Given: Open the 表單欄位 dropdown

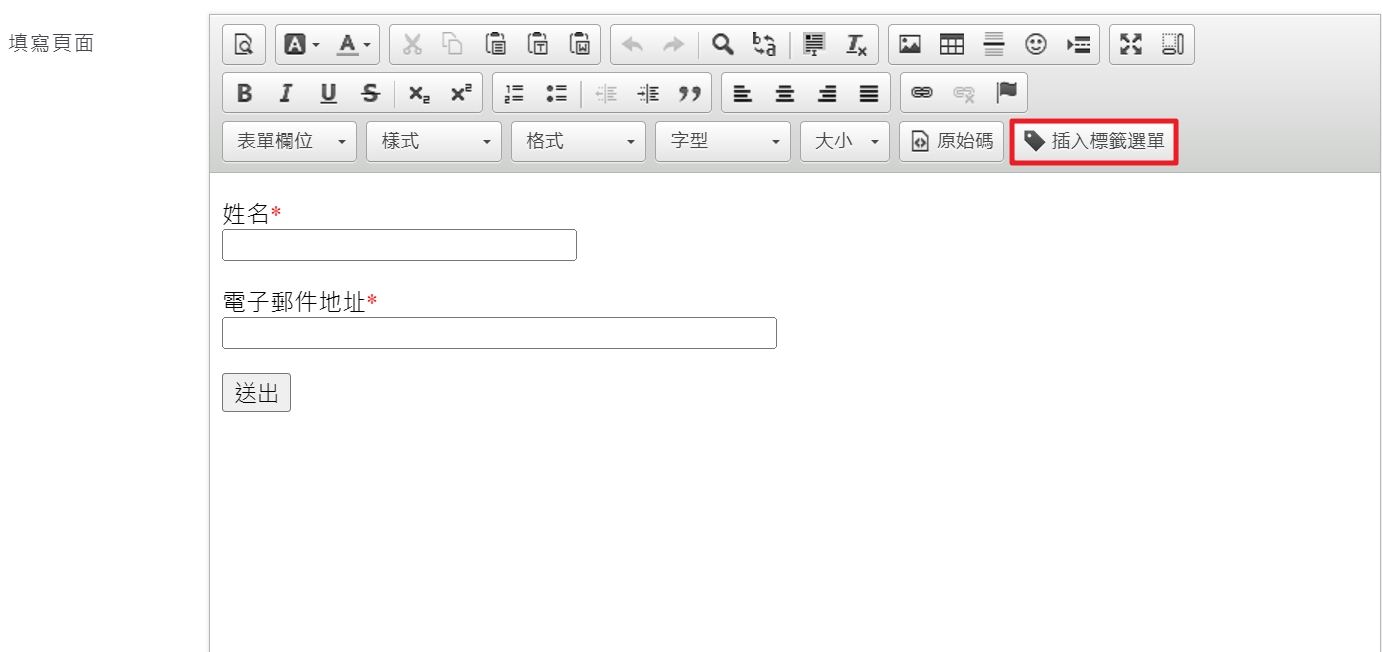Looking at the screenshot, I should (x=289, y=141).
